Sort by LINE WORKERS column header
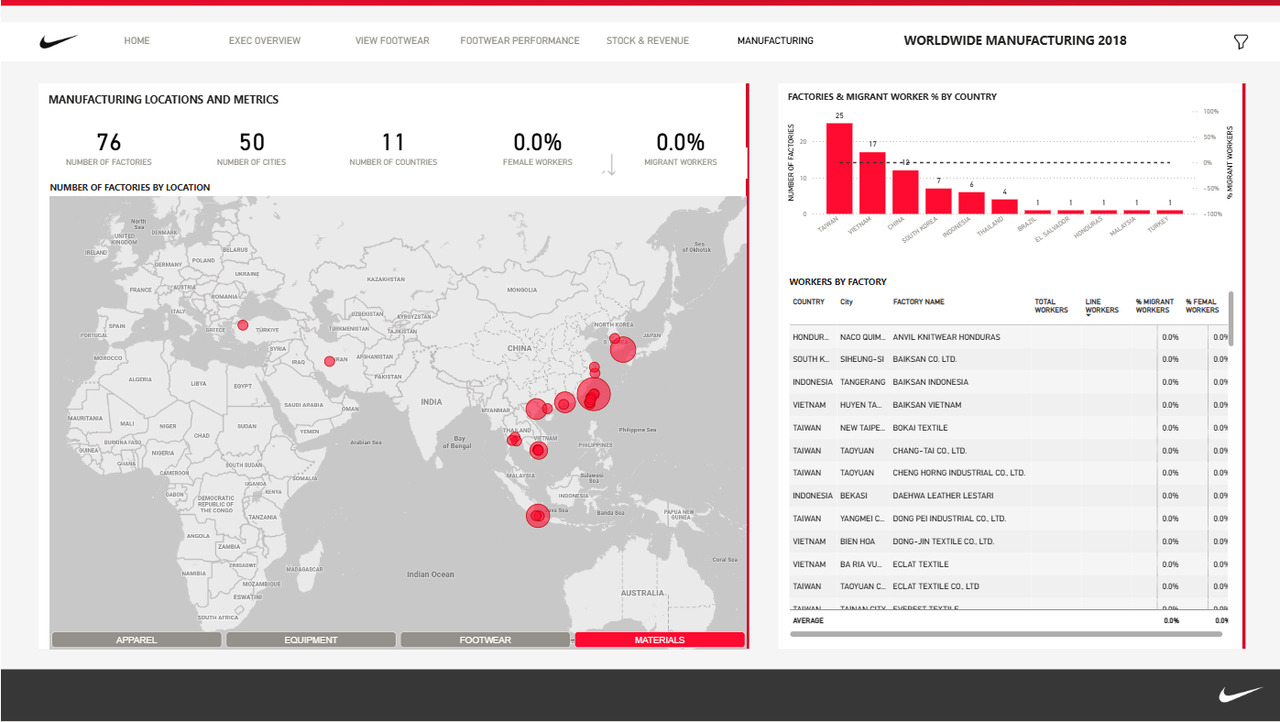 click(x=1102, y=306)
